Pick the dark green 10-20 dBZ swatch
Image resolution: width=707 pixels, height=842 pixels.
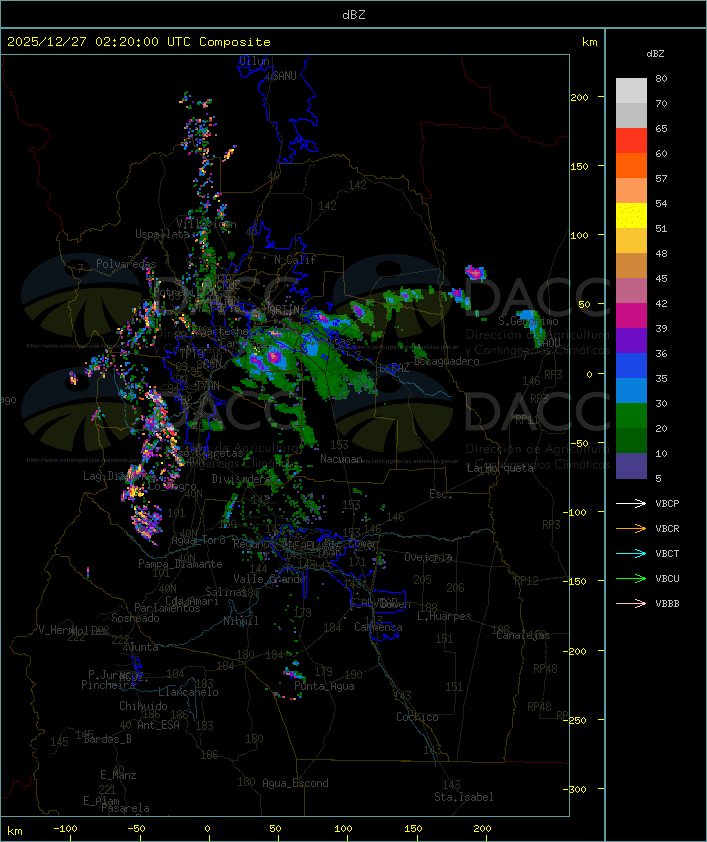click(631, 440)
